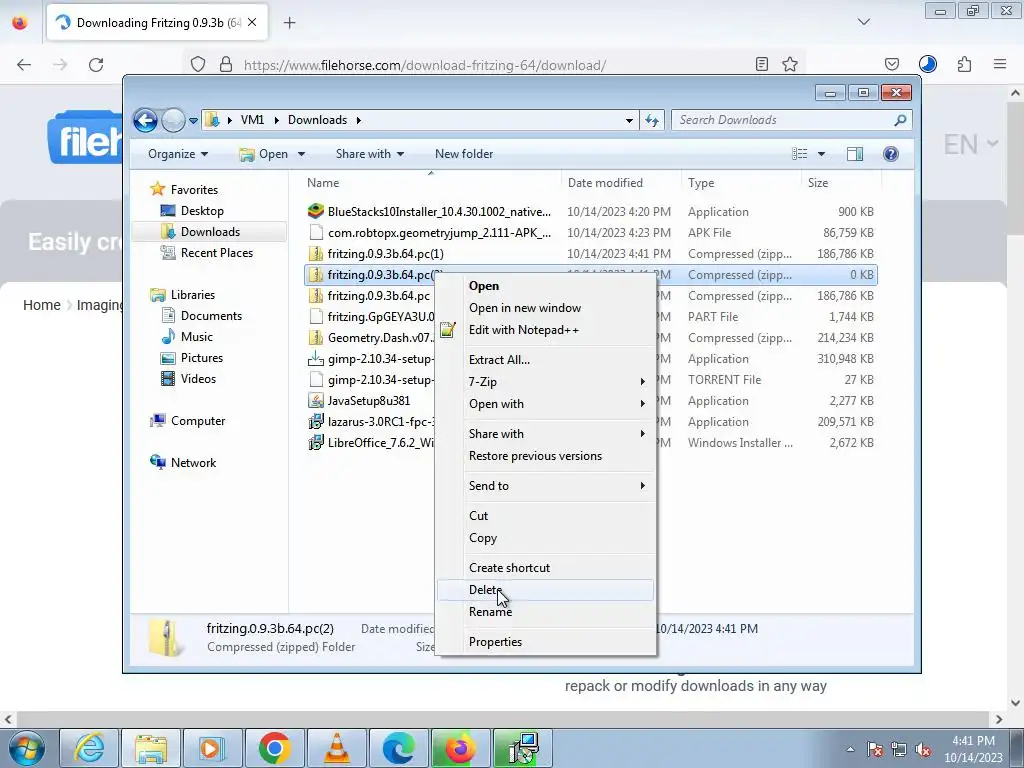The height and width of the screenshot is (768, 1024).
Task: Toggle the preview pane button in Explorer
Action: [855, 154]
